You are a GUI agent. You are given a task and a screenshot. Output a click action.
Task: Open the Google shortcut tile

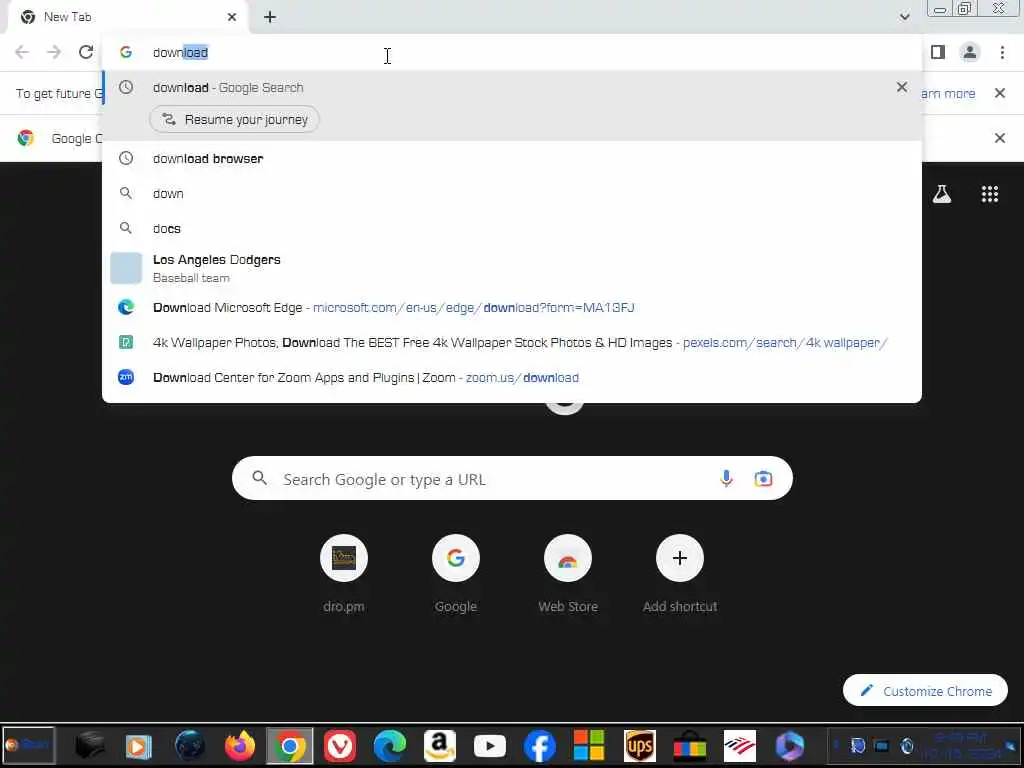[x=456, y=573]
